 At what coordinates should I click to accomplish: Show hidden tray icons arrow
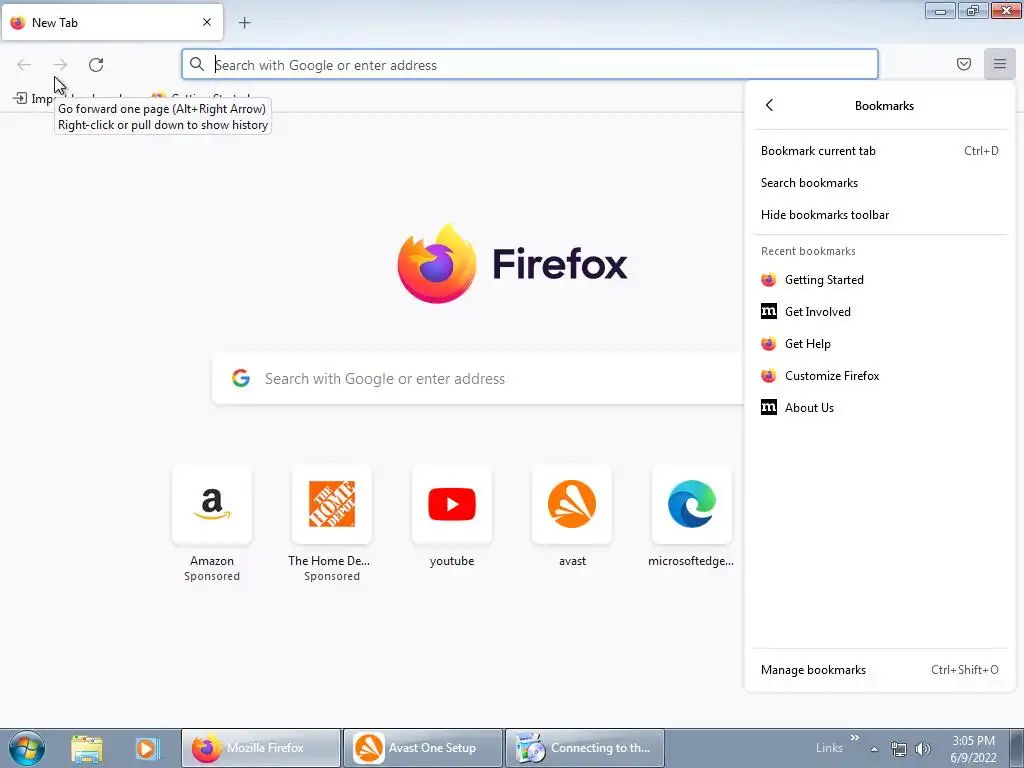pyautogui.click(x=874, y=749)
